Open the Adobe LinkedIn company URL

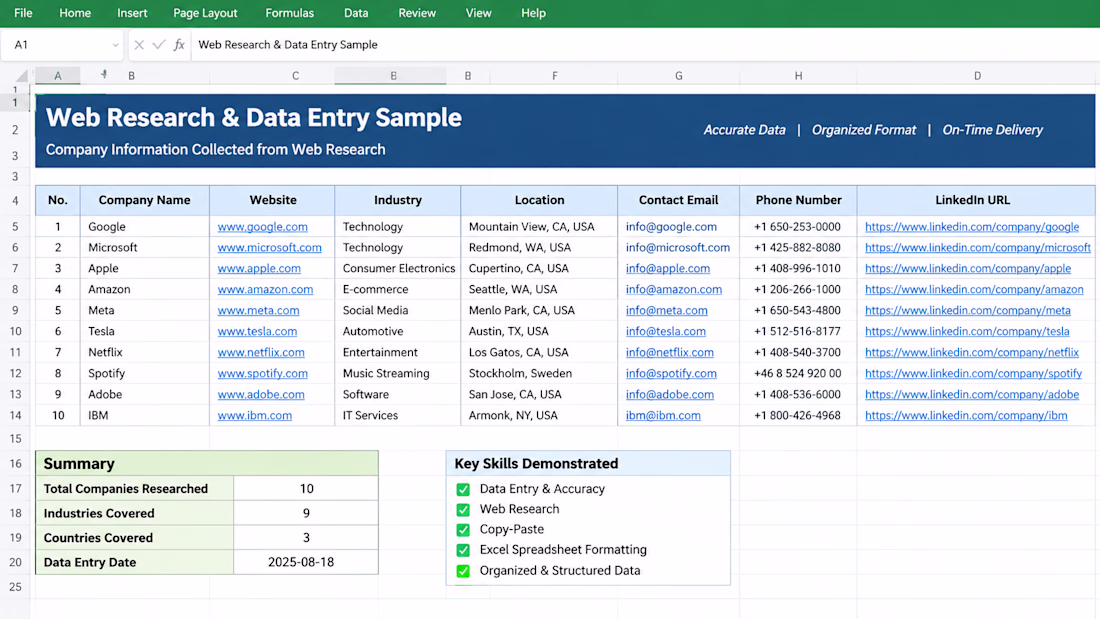(972, 394)
